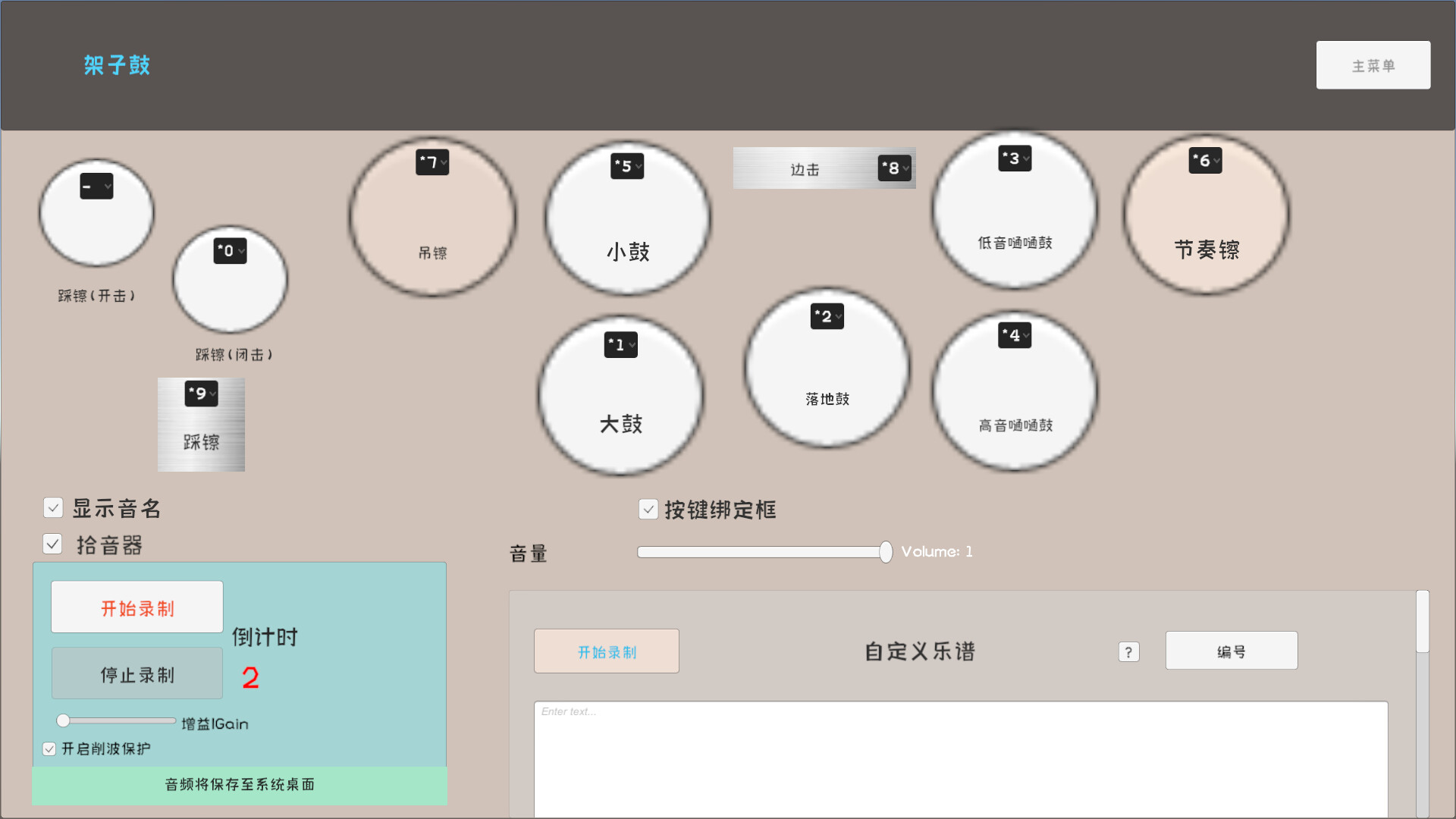Open key binding dropdown on 大鼓
Viewport: 1456px width, 819px height.
pos(620,344)
